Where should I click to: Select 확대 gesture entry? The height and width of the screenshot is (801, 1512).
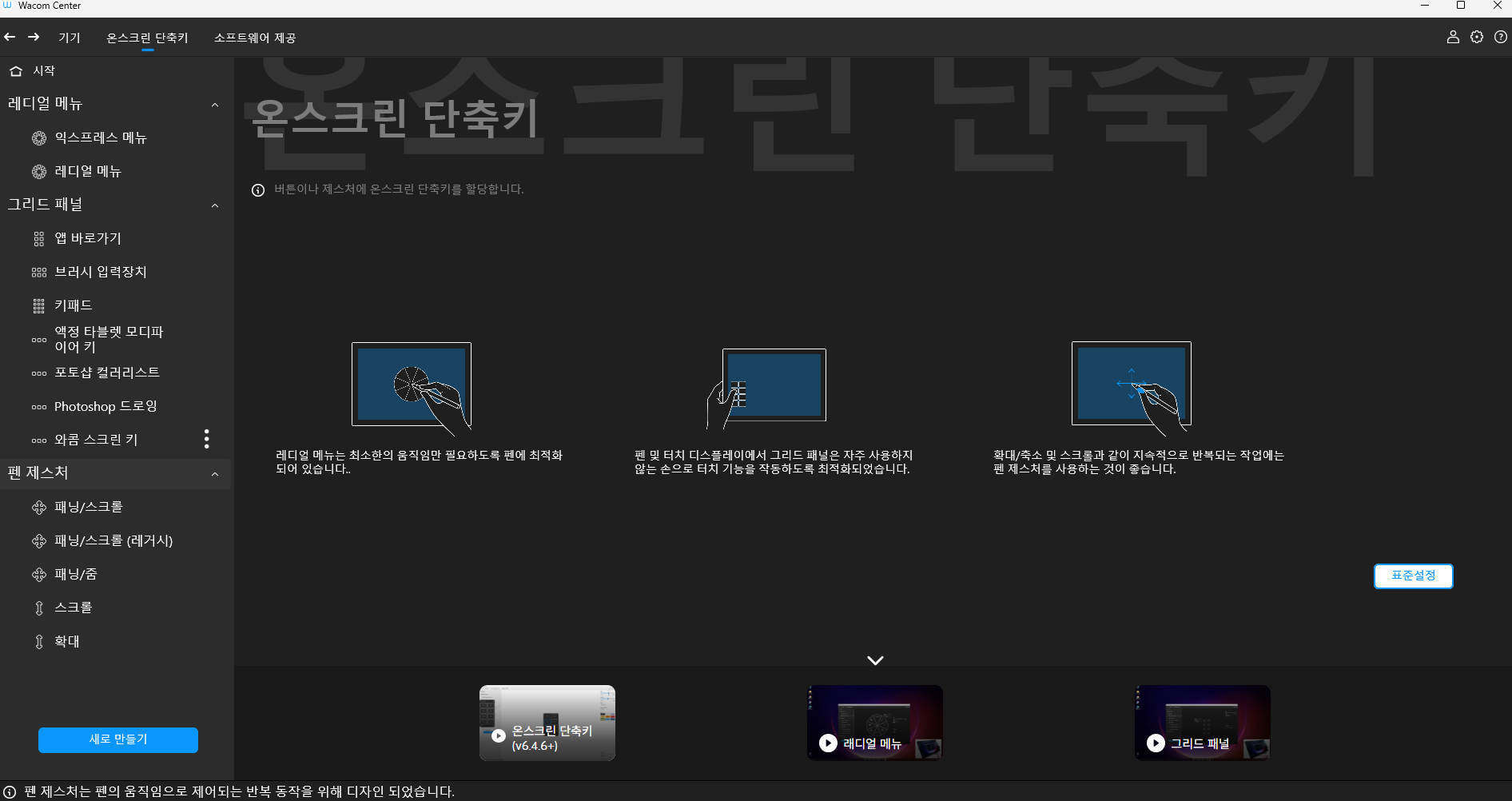[x=67, y=641]
